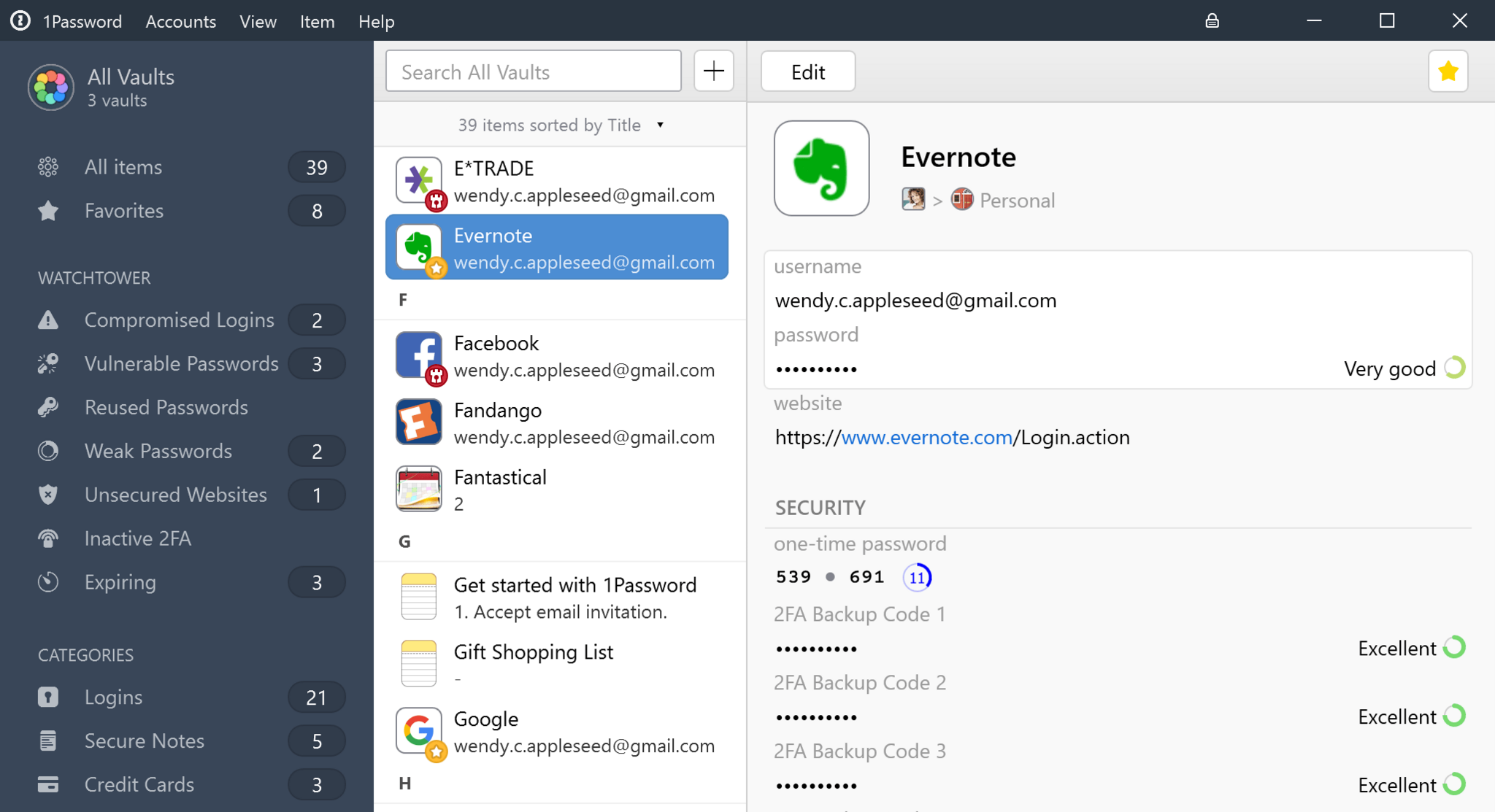Click the Favorites count badge 8

point(317,211)
